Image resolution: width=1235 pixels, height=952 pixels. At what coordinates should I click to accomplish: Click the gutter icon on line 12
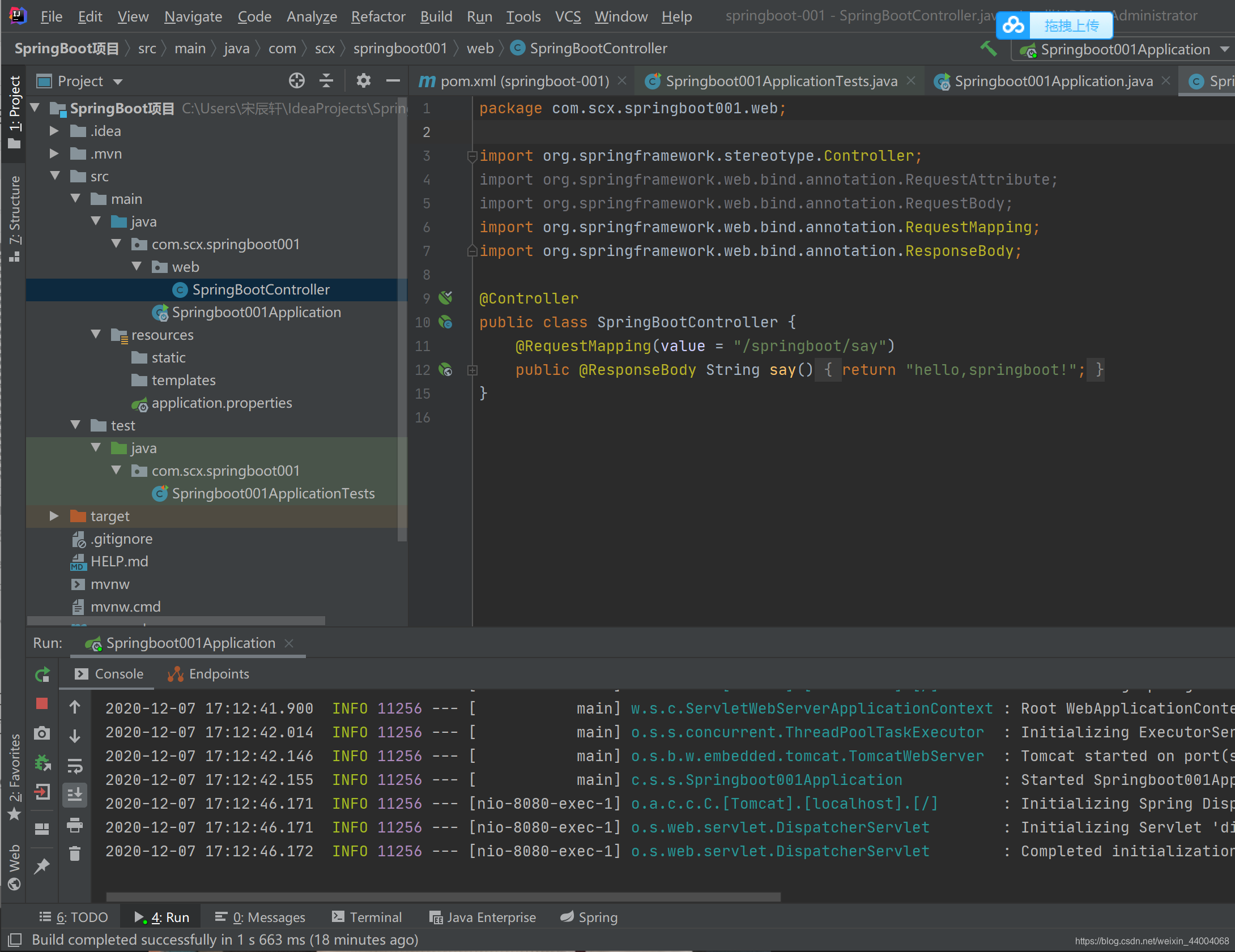(445, 370)
